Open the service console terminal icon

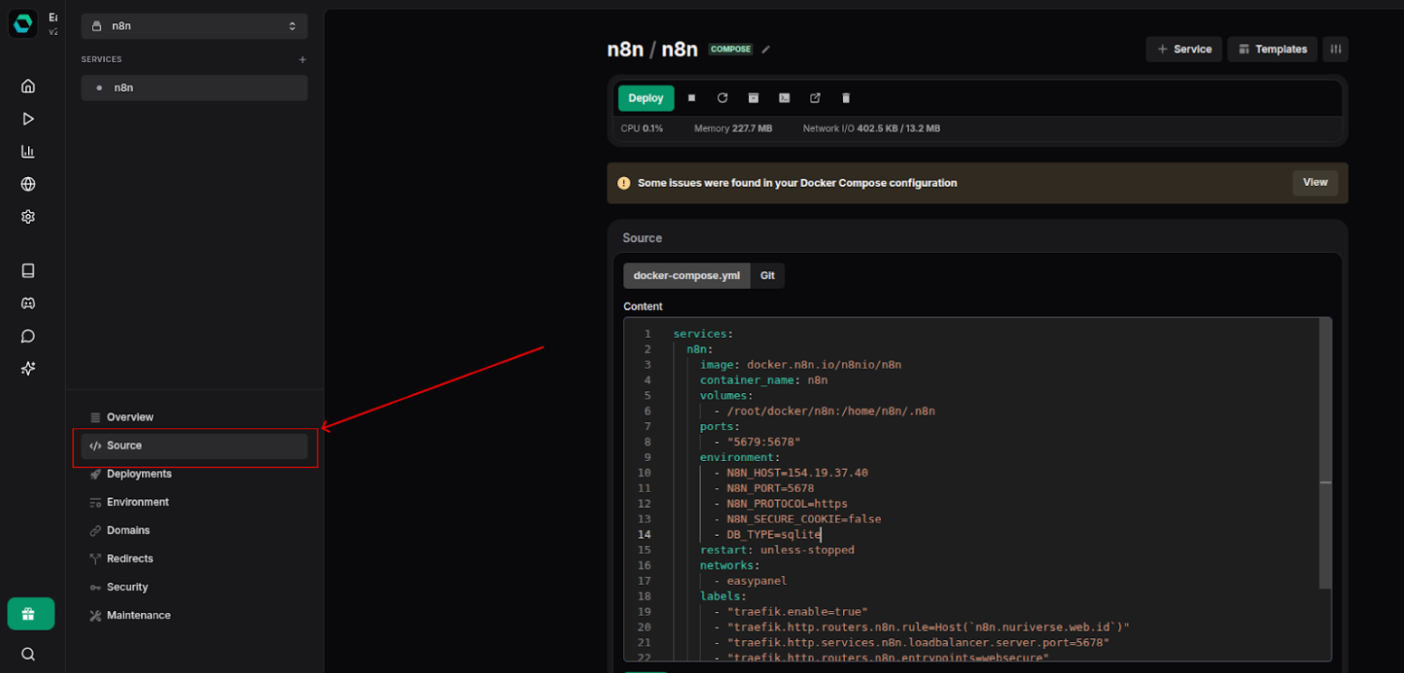(x=784, y=98)
